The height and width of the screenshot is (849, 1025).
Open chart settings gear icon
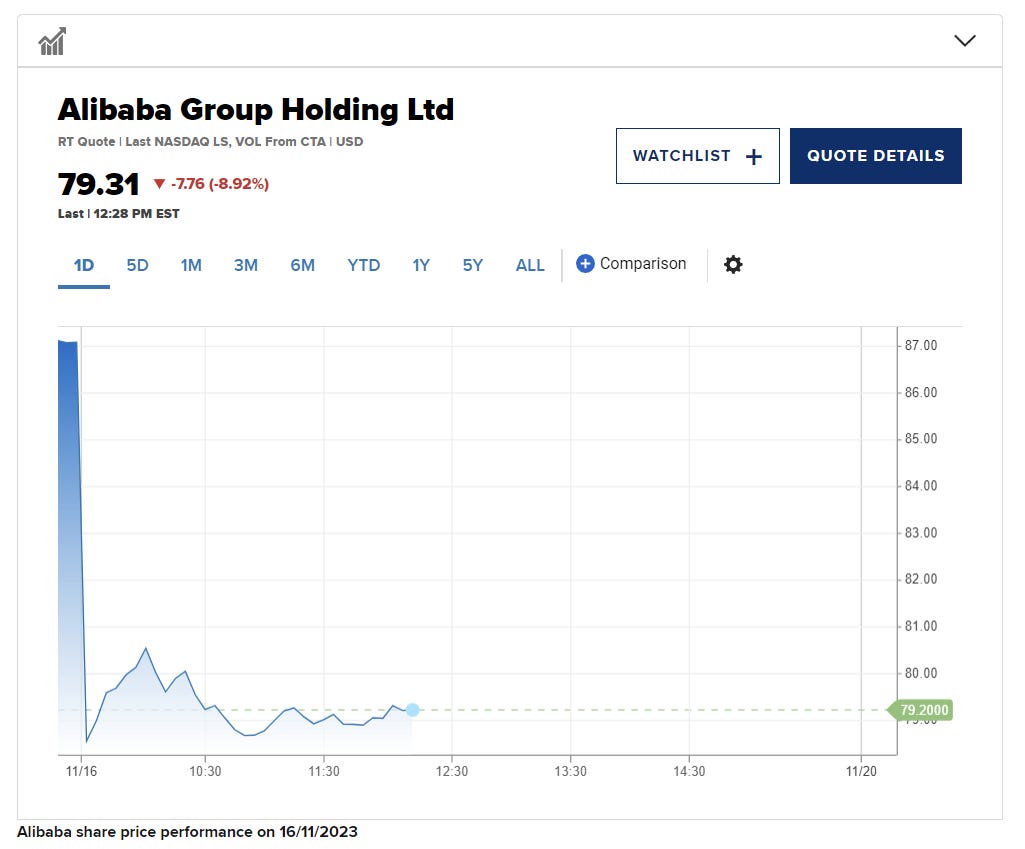(x=733, y=265)
